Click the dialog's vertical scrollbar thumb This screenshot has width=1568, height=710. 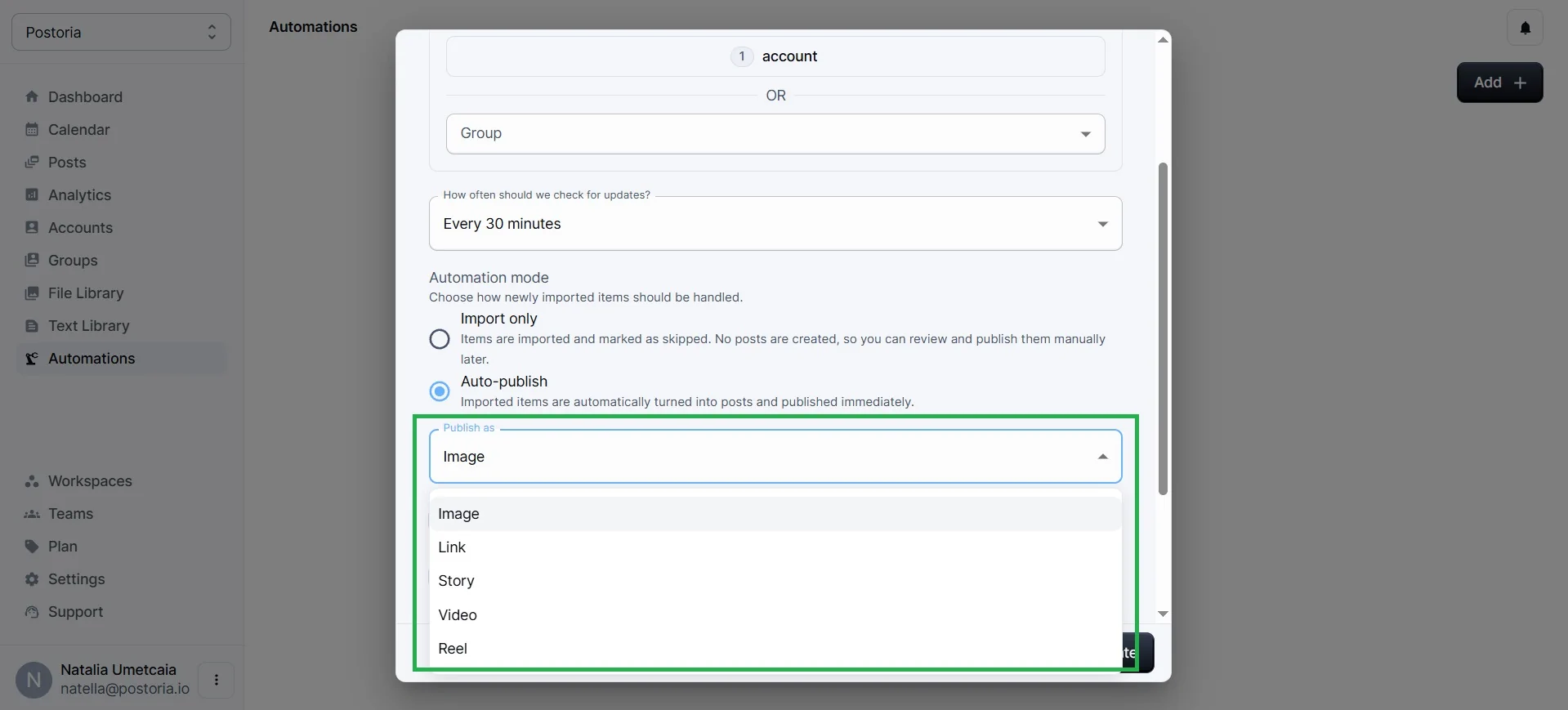pyautogui.click(x=1163, y=327)
